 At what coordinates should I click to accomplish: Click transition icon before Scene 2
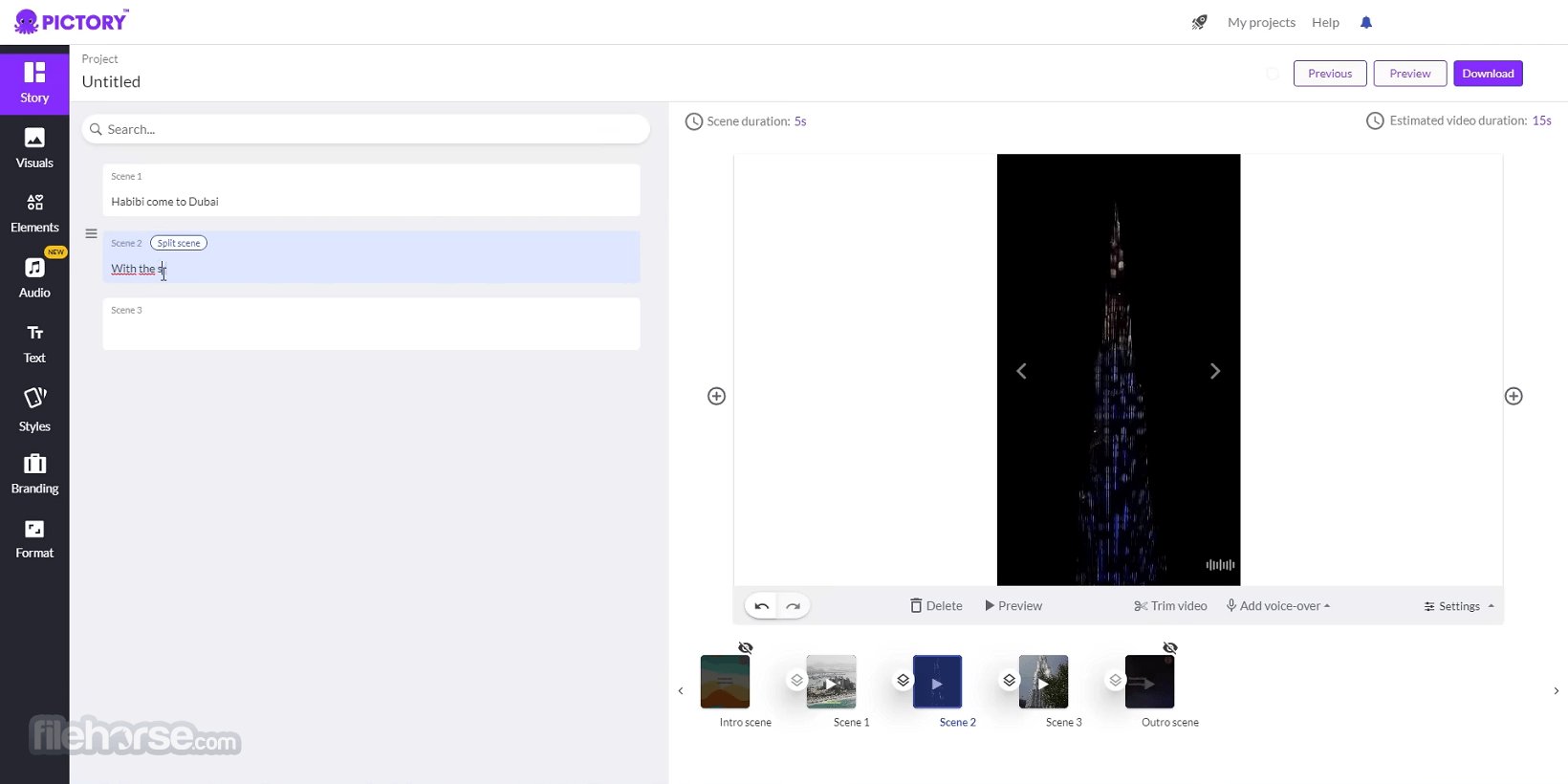[903, 680]
